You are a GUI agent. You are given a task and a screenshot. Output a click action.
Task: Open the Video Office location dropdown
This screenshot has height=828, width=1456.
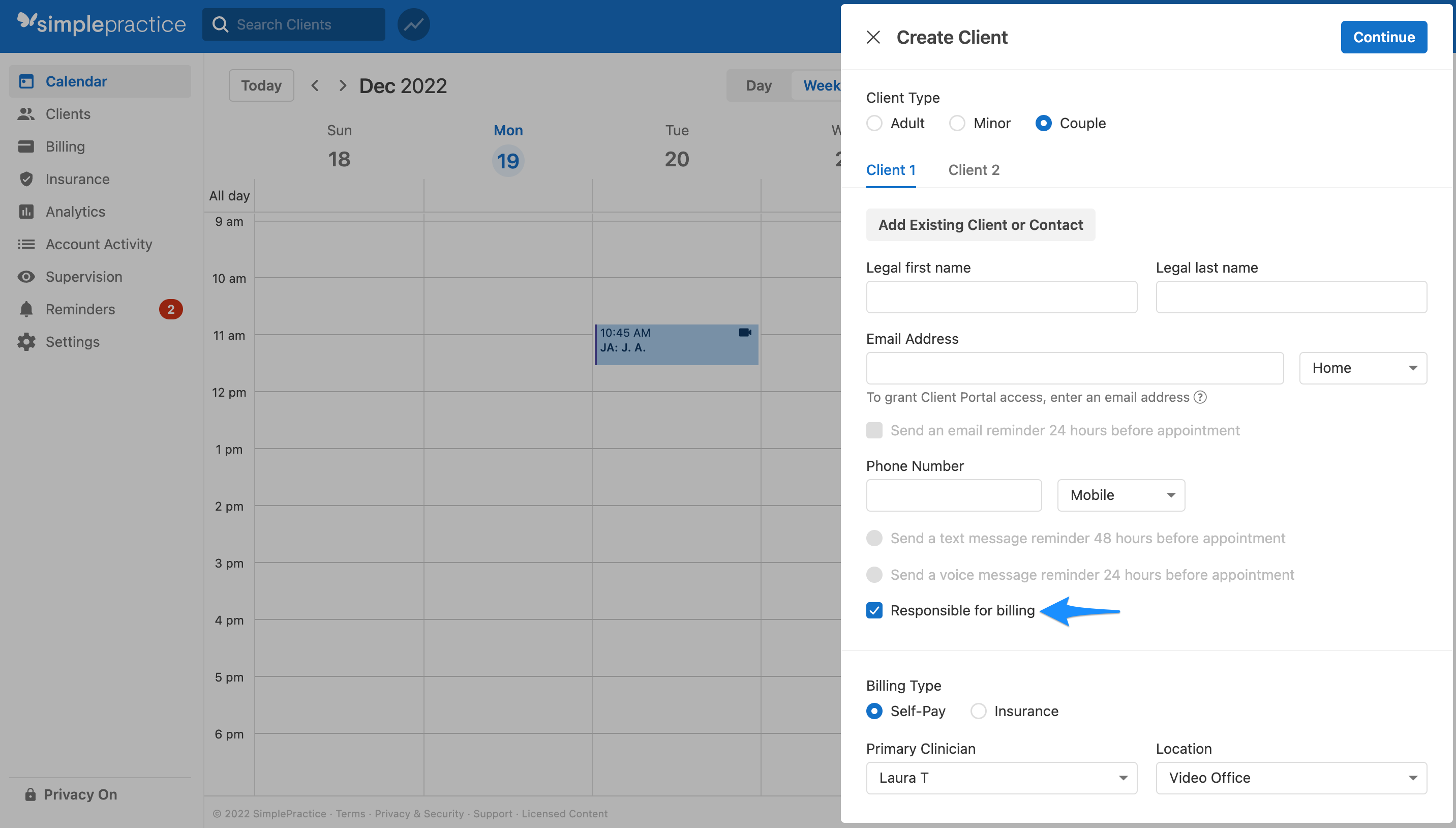click(x=1291, y=777)
